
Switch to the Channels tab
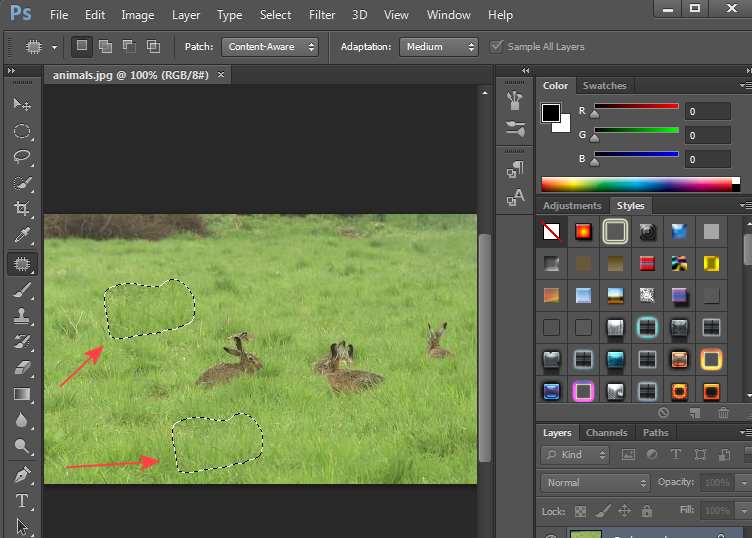click(606, 433)
